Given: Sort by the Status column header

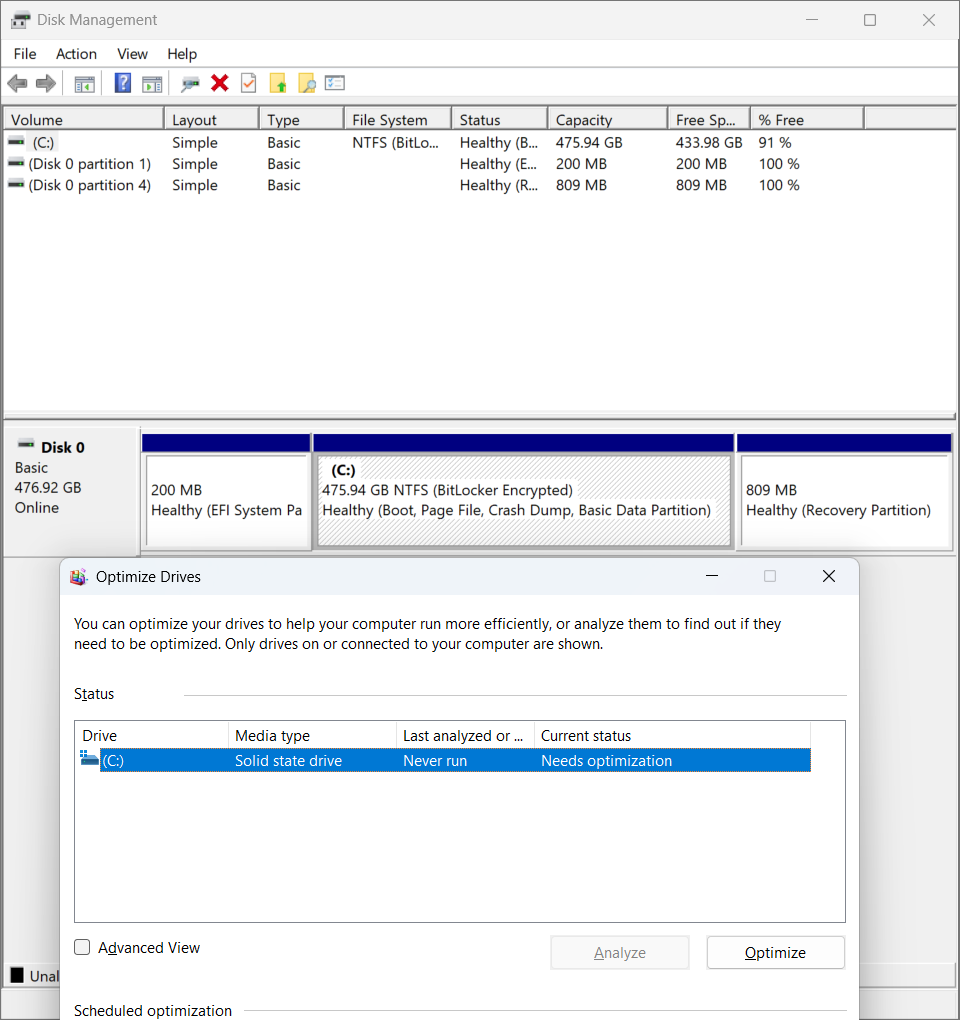Looking at the screenshot, I should coord(500,120).
